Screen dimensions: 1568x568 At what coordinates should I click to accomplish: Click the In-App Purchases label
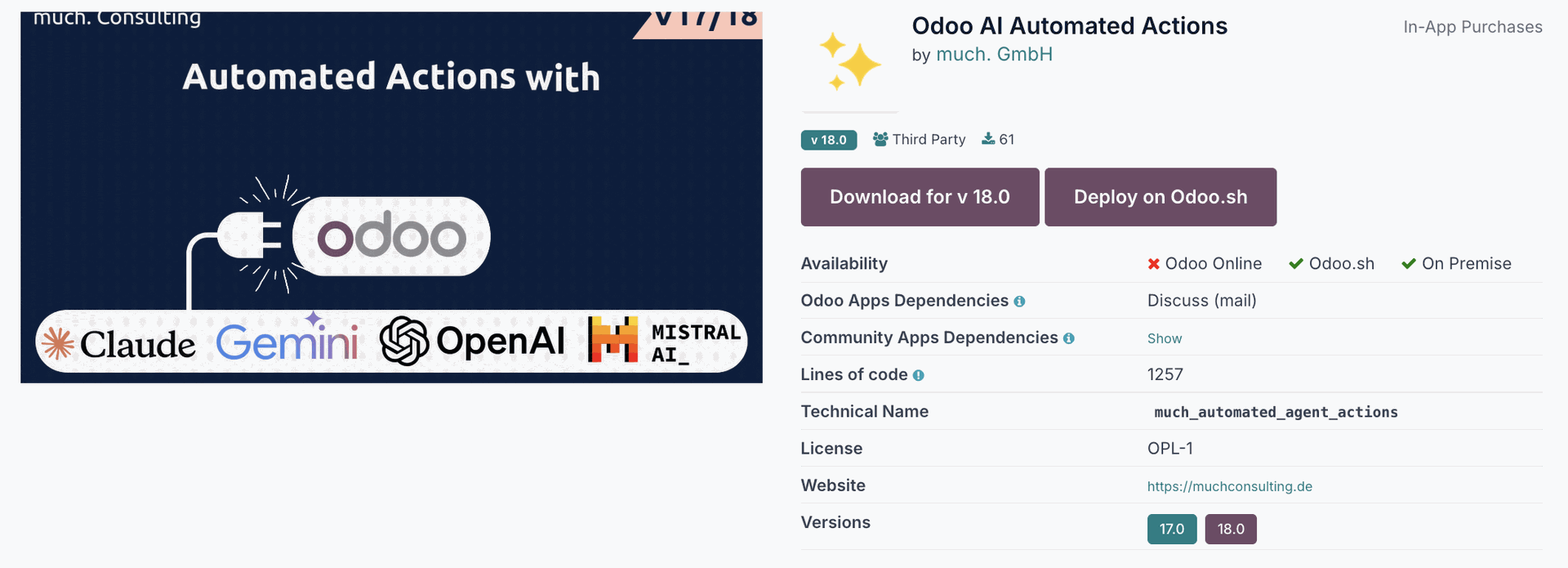tap(1472, 27)
